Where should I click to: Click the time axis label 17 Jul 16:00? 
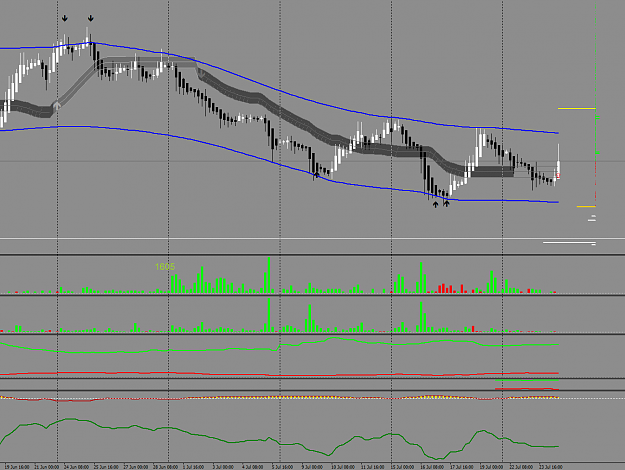point(462,467)
